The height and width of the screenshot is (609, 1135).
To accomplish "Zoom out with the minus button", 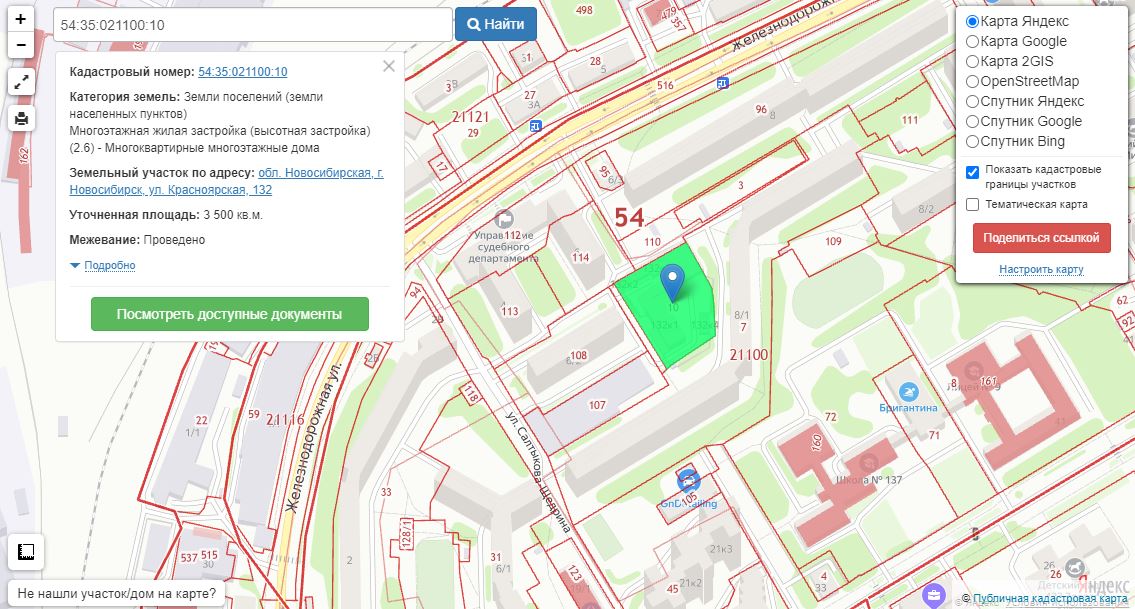I will pyautogui.click(x=21, y=45).
